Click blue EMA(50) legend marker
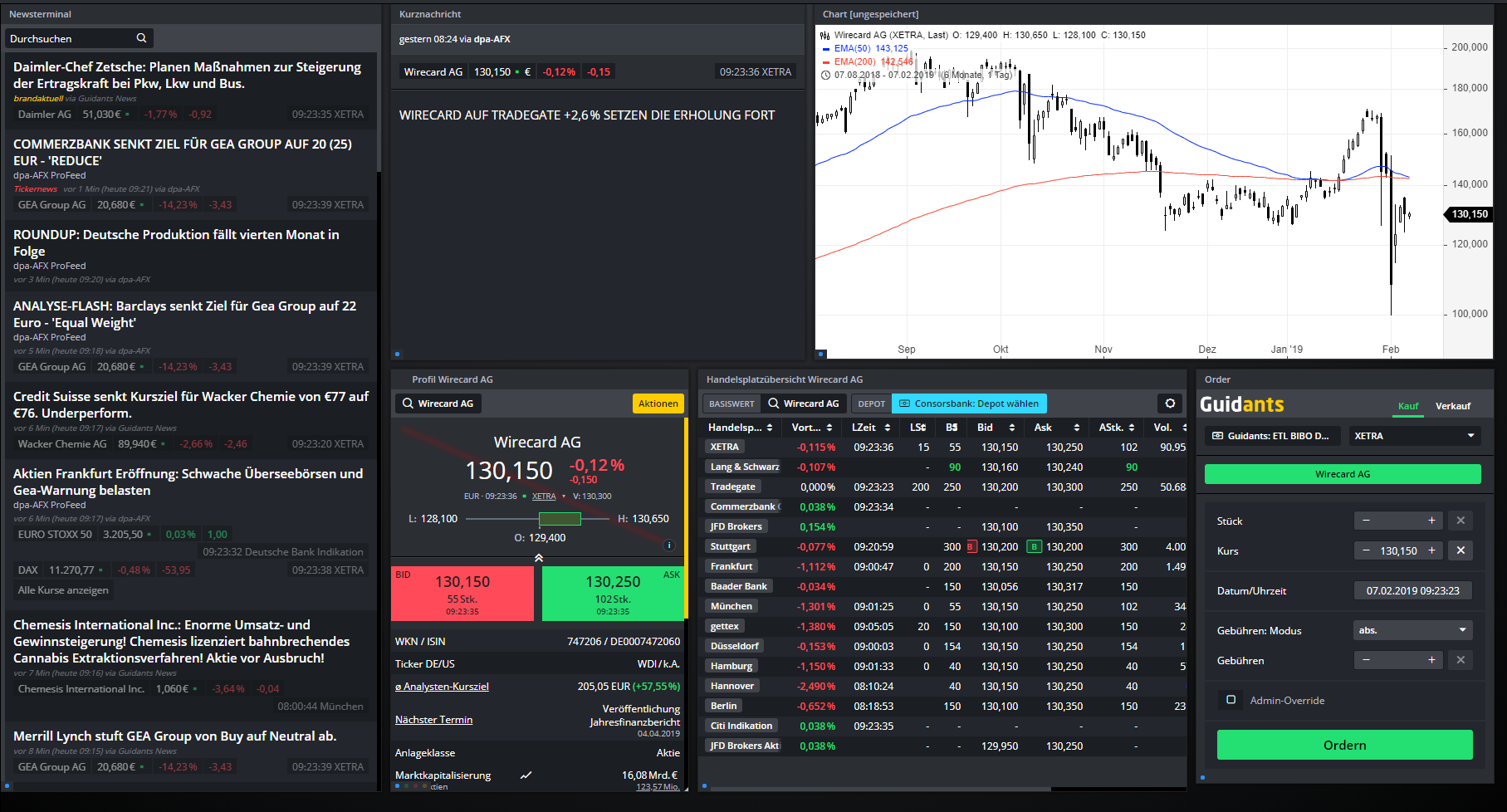Image resolution: width=1507 pixels, height=812 pixels. 825,48
